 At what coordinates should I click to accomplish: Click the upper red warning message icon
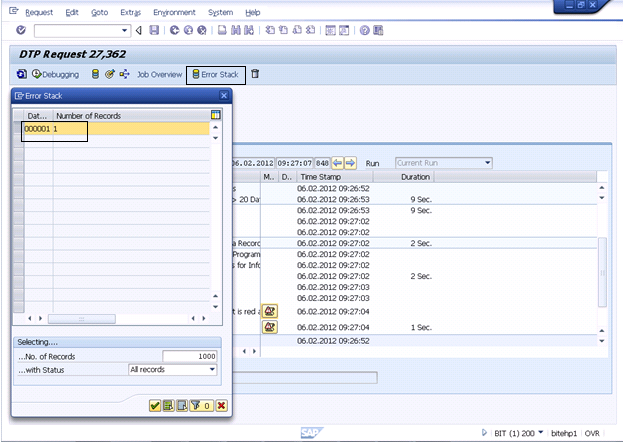[270, 311]
